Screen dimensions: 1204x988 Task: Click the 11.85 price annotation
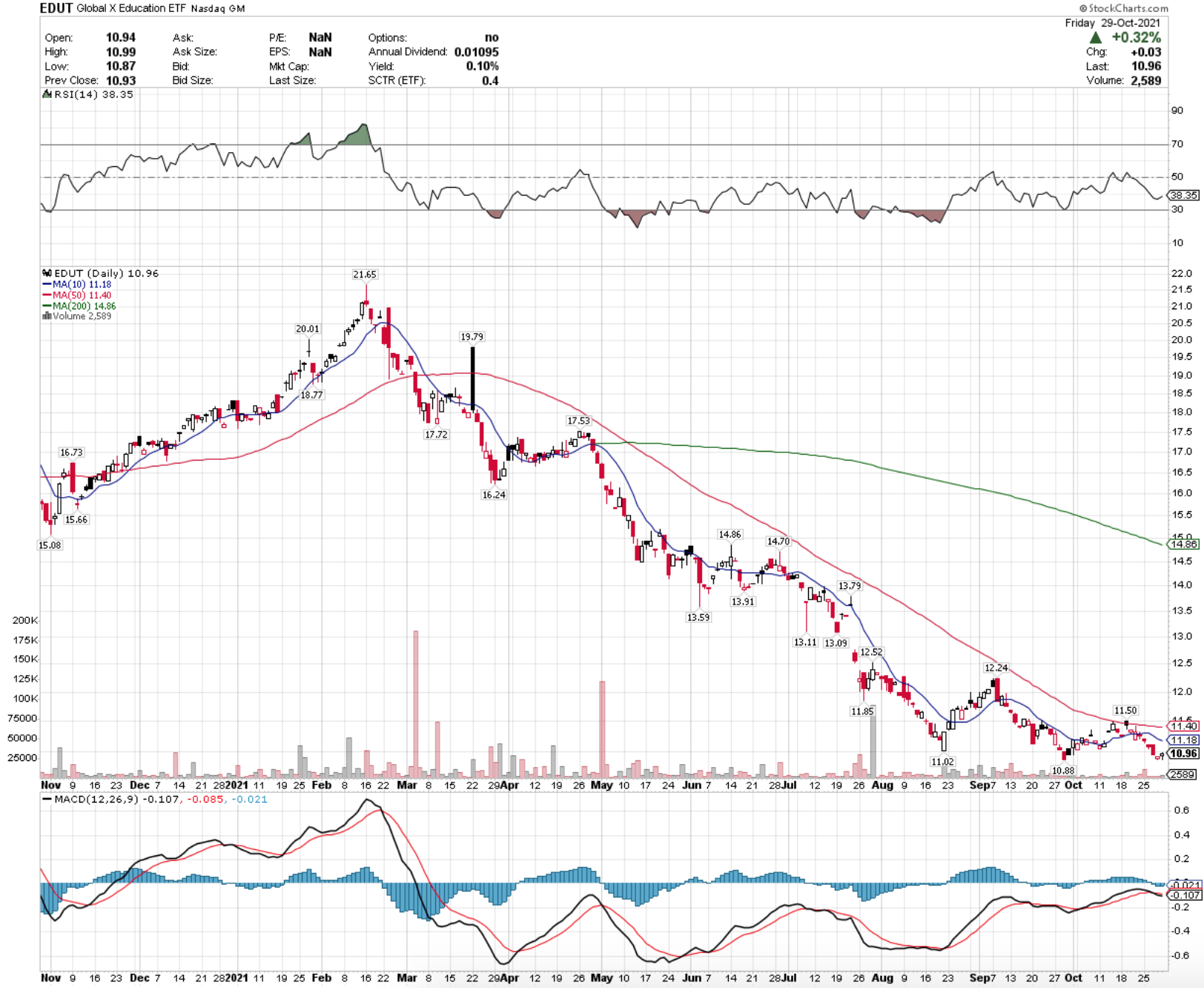(862, 711)
